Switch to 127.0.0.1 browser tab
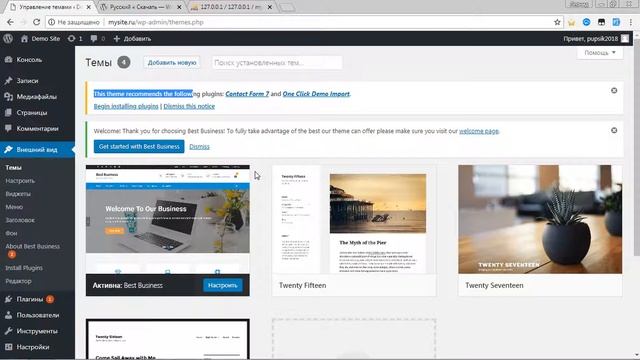The width and height of the screenshot is (640, 360). pyautogui.click(x=231, y=7)
